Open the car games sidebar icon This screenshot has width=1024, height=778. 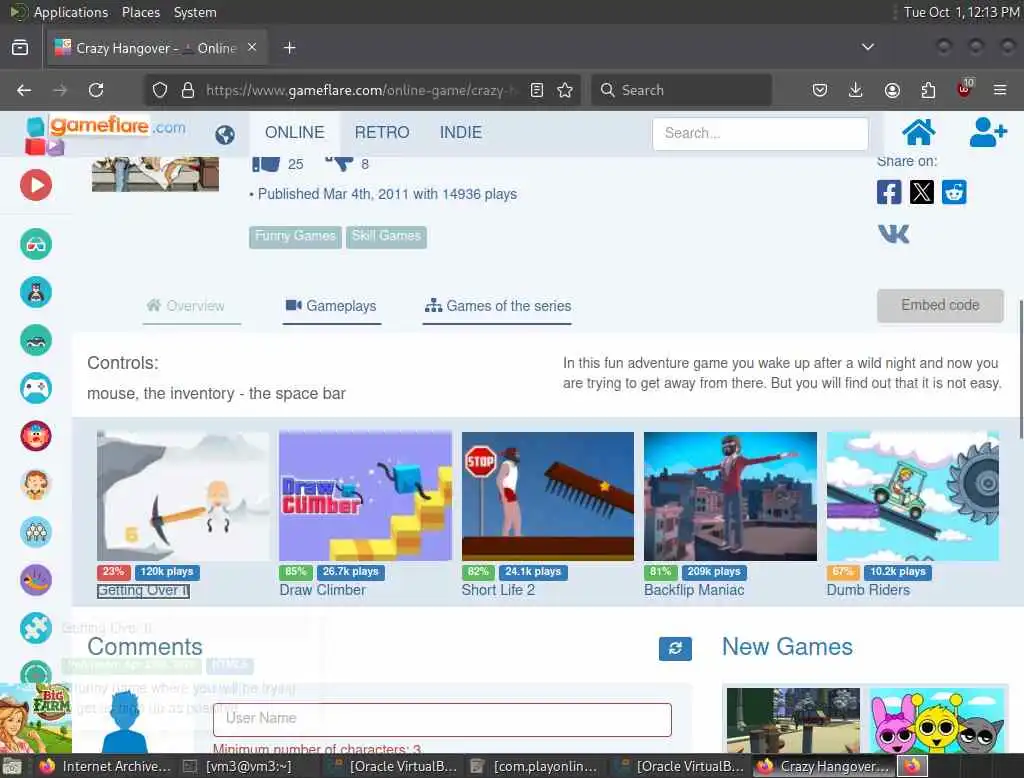click(36, 340)
